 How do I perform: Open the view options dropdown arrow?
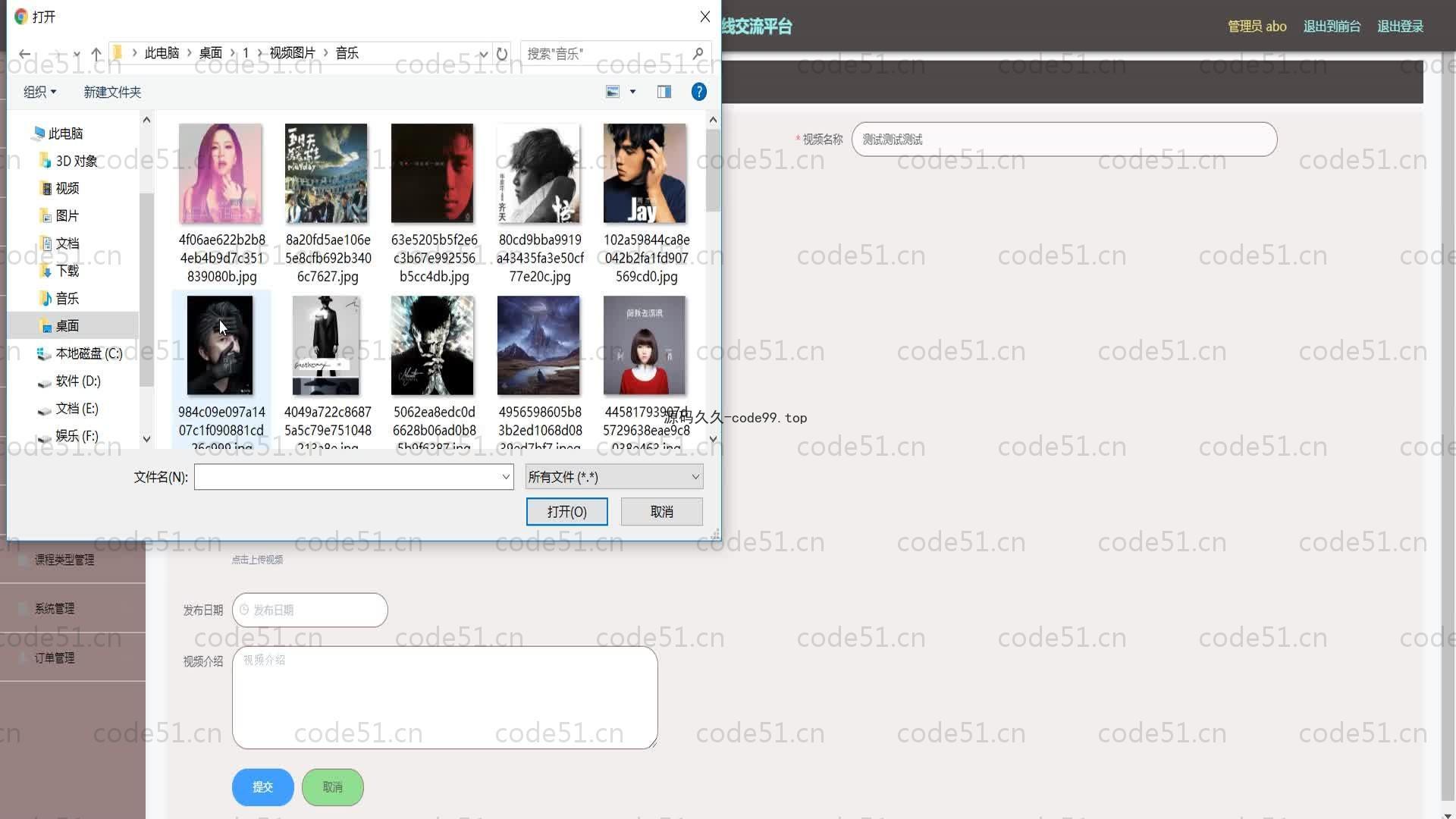[x=632, y=92]
